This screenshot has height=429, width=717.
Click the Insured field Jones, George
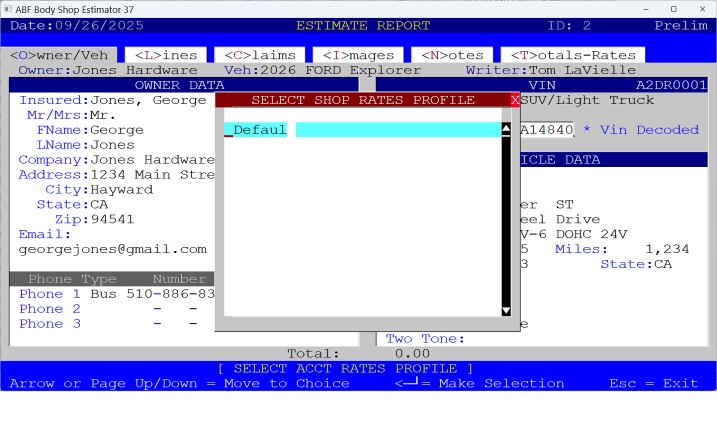[148, 100]
